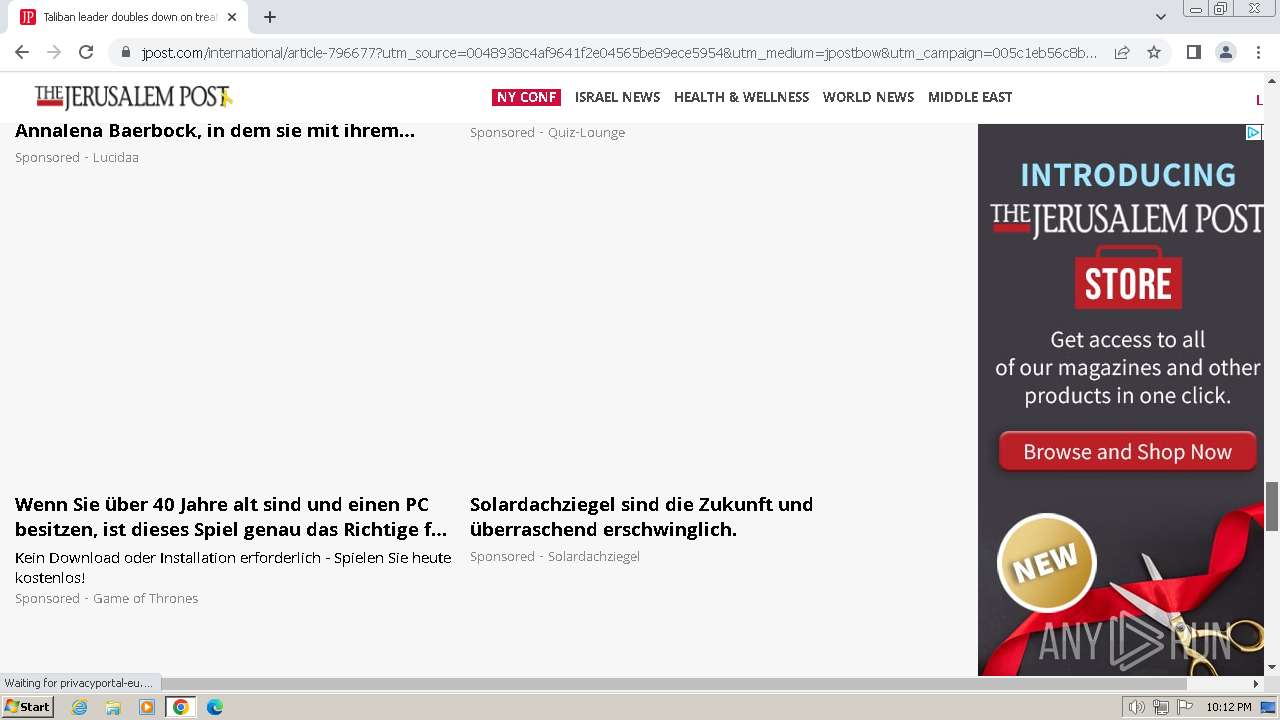Screen dimensions: 1280x720
Task: Launch Internet Explorer from the taskbar
Action: pyautogui.click(x=79, y=707)
